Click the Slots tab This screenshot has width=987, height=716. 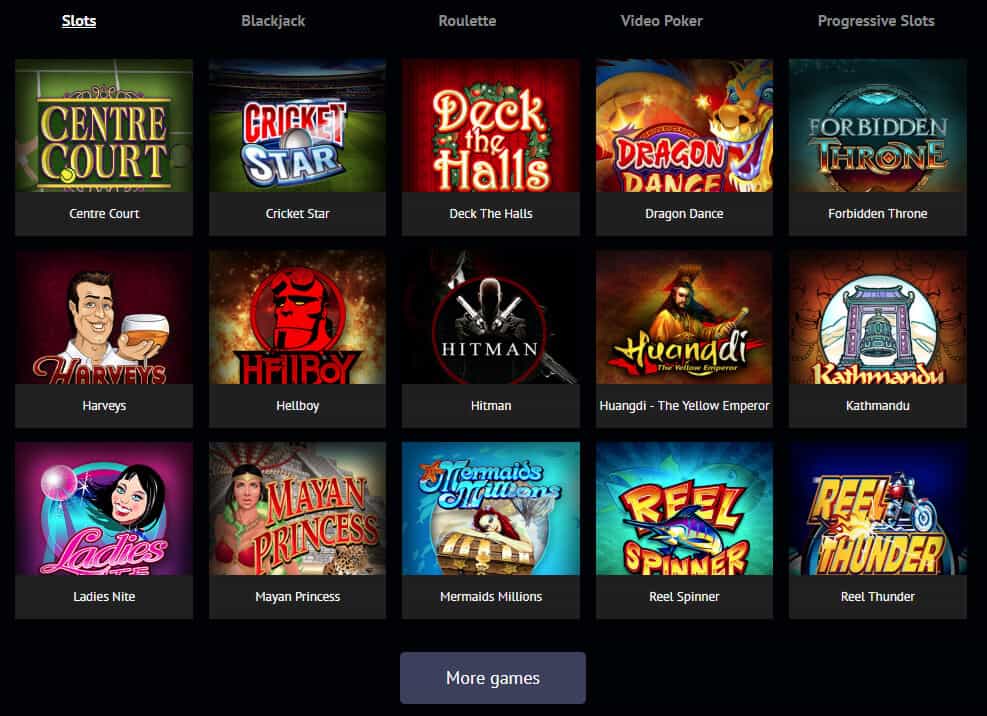[x=79, y=21]
